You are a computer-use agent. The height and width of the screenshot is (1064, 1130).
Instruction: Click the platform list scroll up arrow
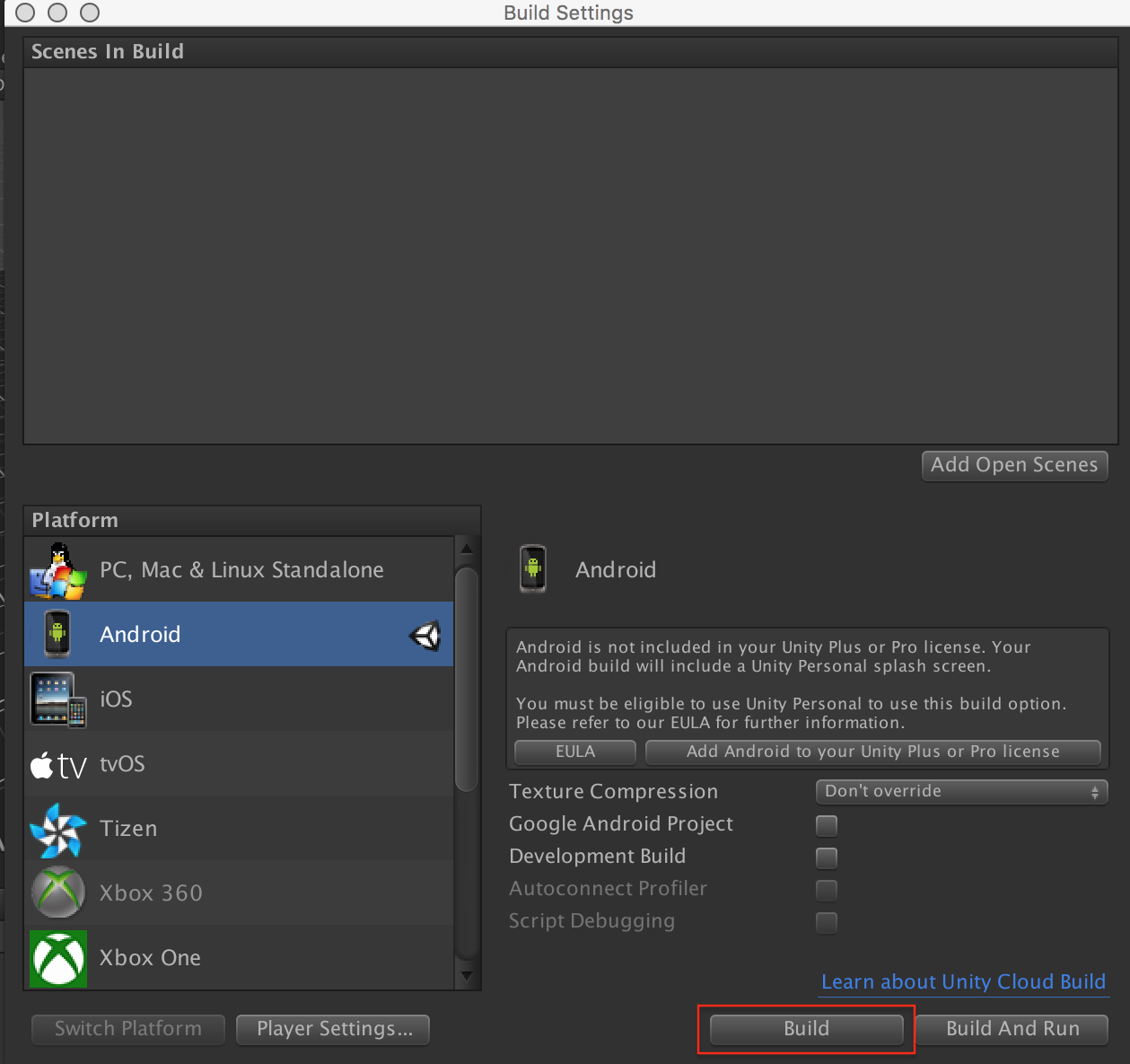click(466, 549)
